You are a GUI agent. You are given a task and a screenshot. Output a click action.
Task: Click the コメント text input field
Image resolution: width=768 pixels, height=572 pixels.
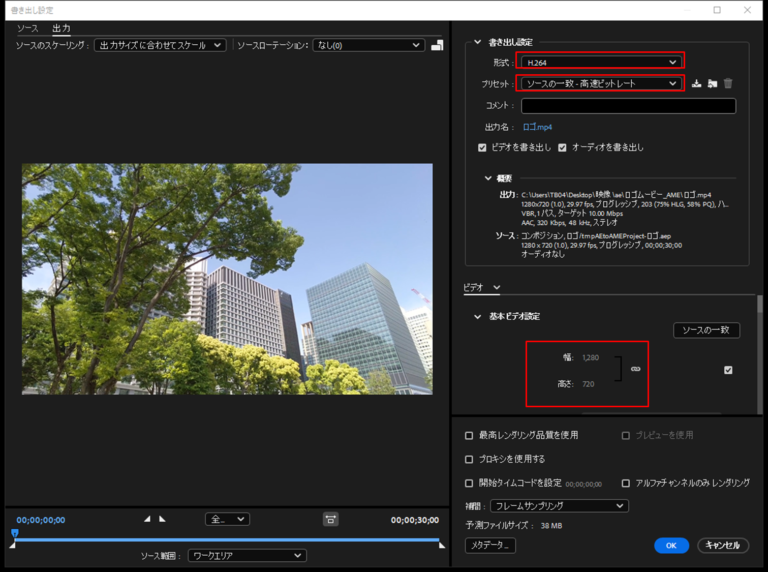point(628,106)
